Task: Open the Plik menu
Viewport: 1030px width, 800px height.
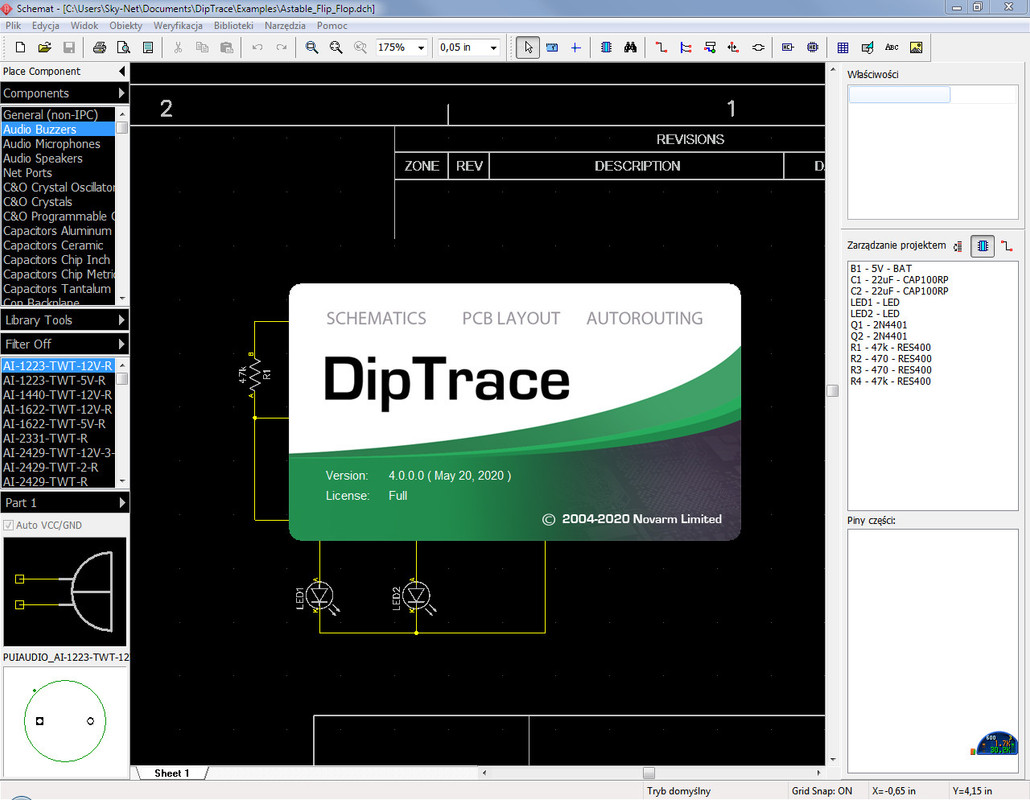Action: 13,26
